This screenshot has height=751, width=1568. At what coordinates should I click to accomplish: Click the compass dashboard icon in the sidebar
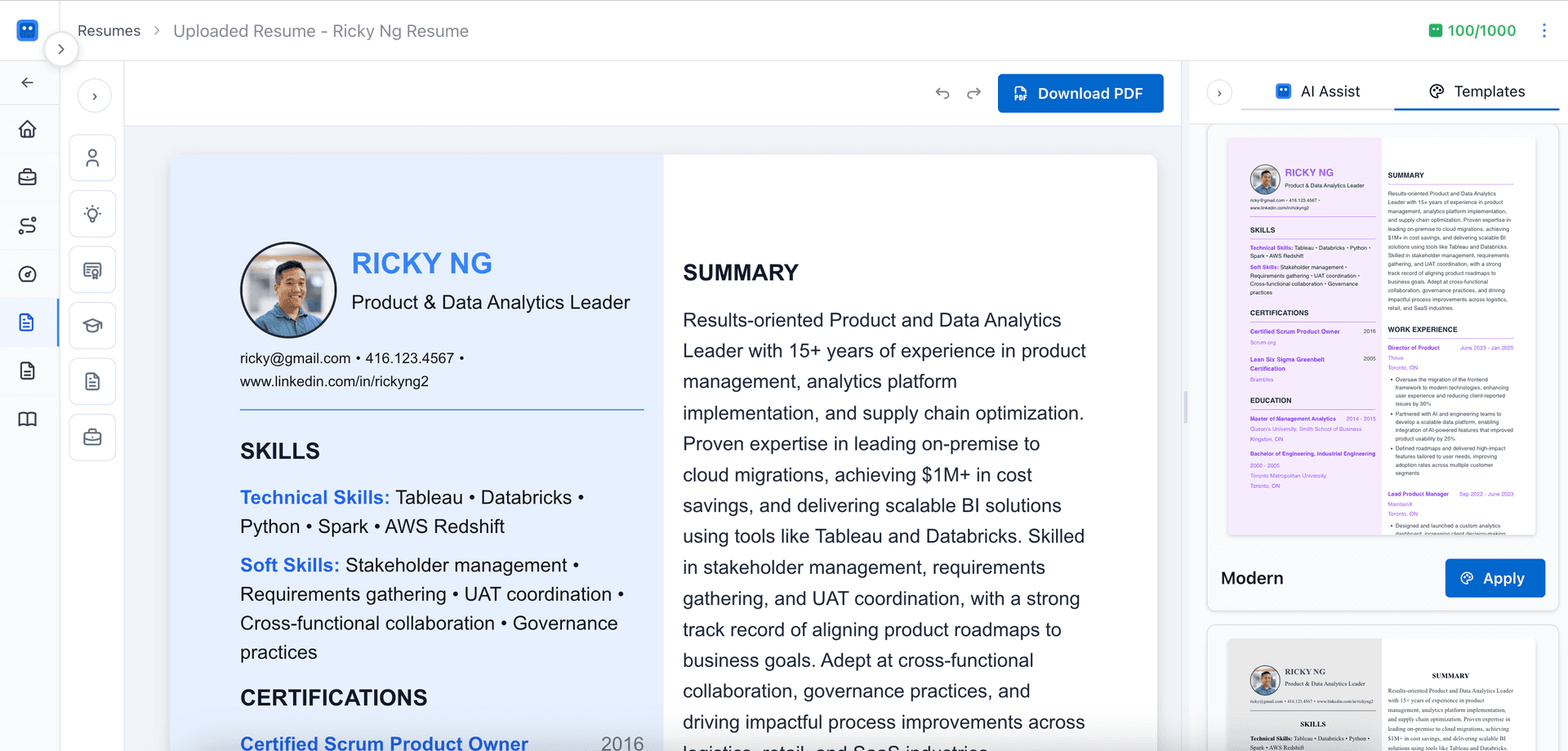coord(28,274)
